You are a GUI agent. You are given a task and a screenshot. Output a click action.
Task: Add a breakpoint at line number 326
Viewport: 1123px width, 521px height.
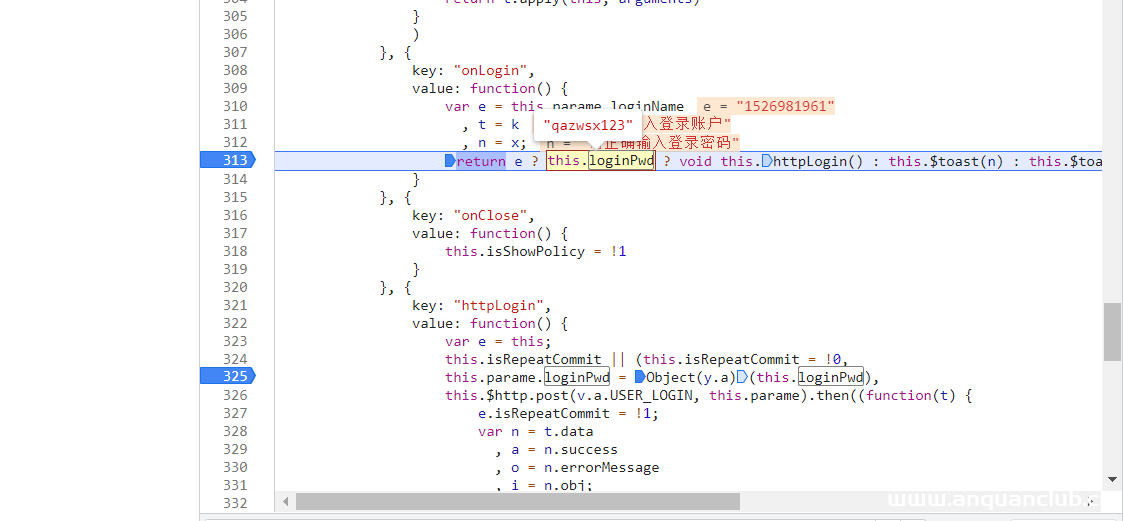[235, 395]
